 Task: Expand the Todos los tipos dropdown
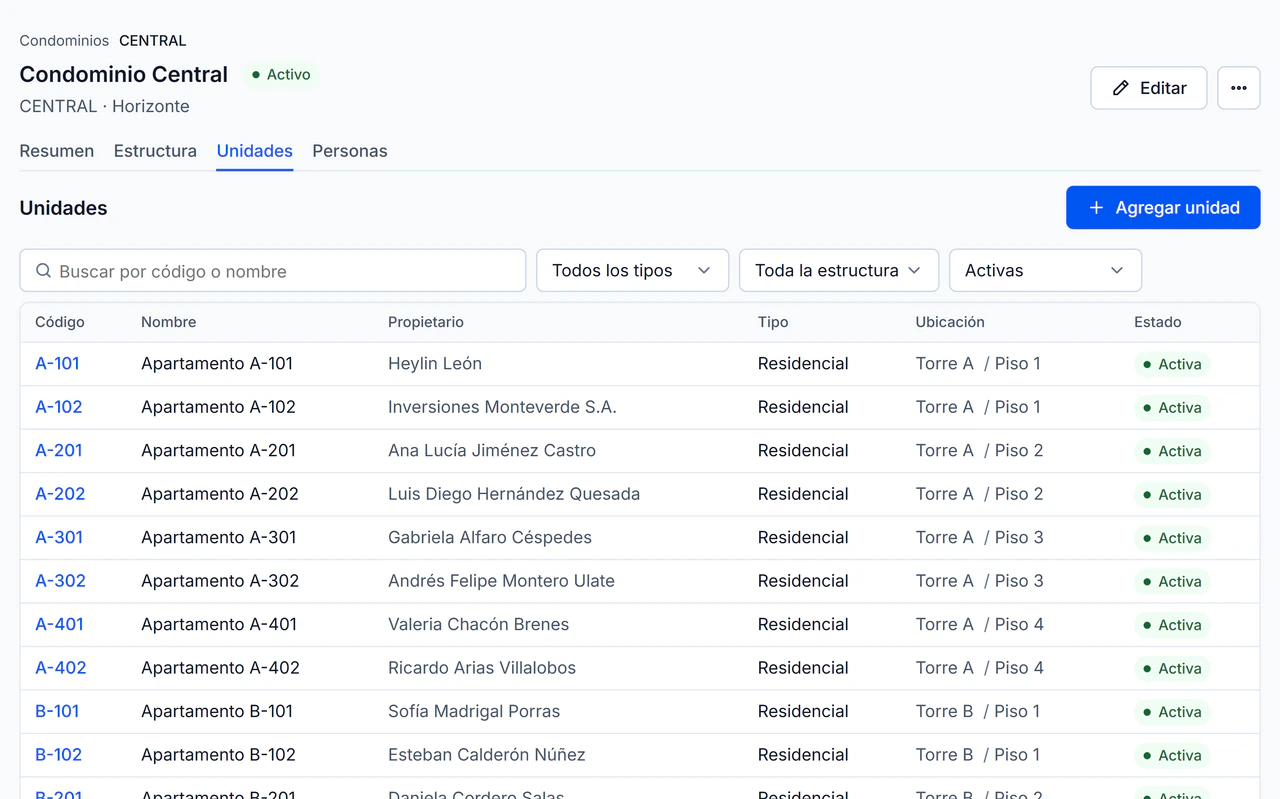coord(632,271)
